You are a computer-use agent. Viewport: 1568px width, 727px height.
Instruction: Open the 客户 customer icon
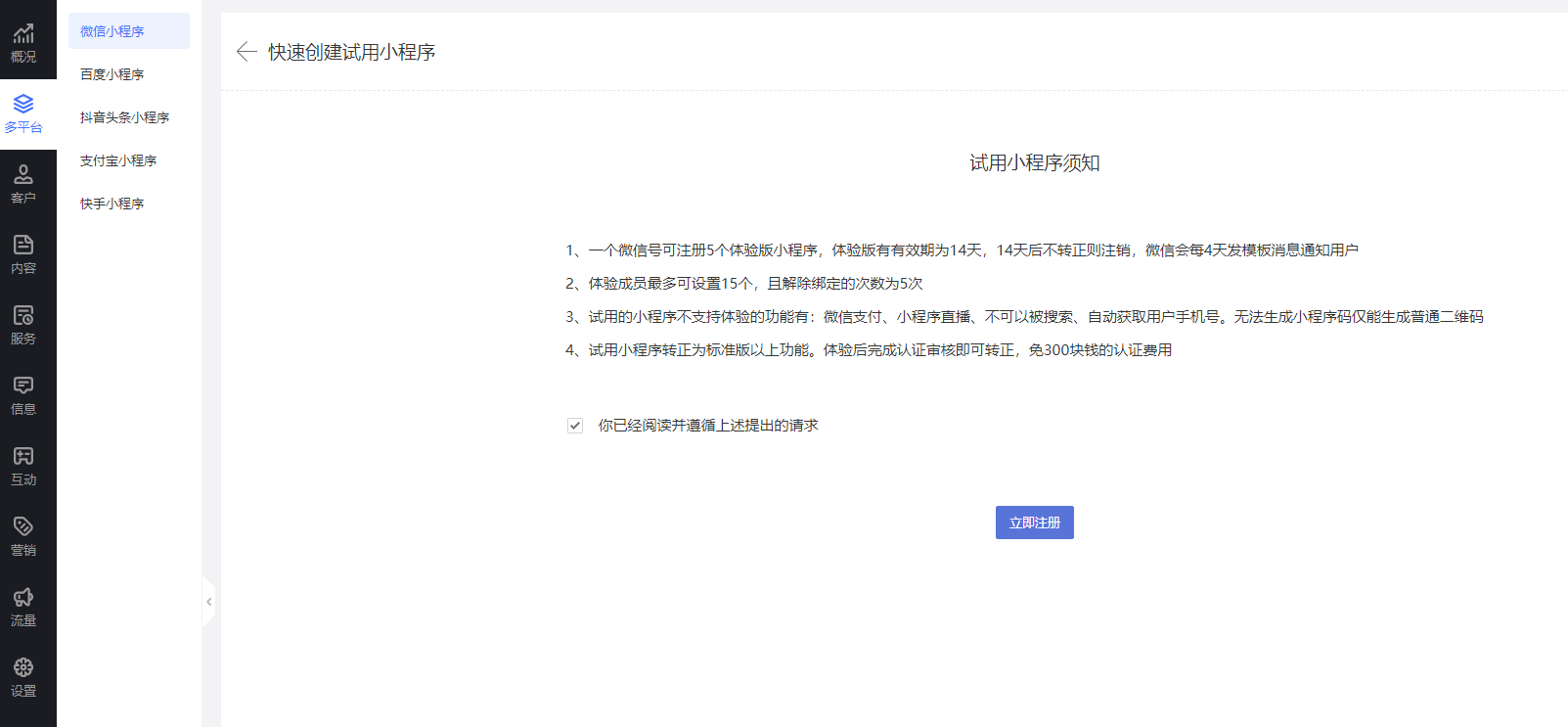coord(23,174)
